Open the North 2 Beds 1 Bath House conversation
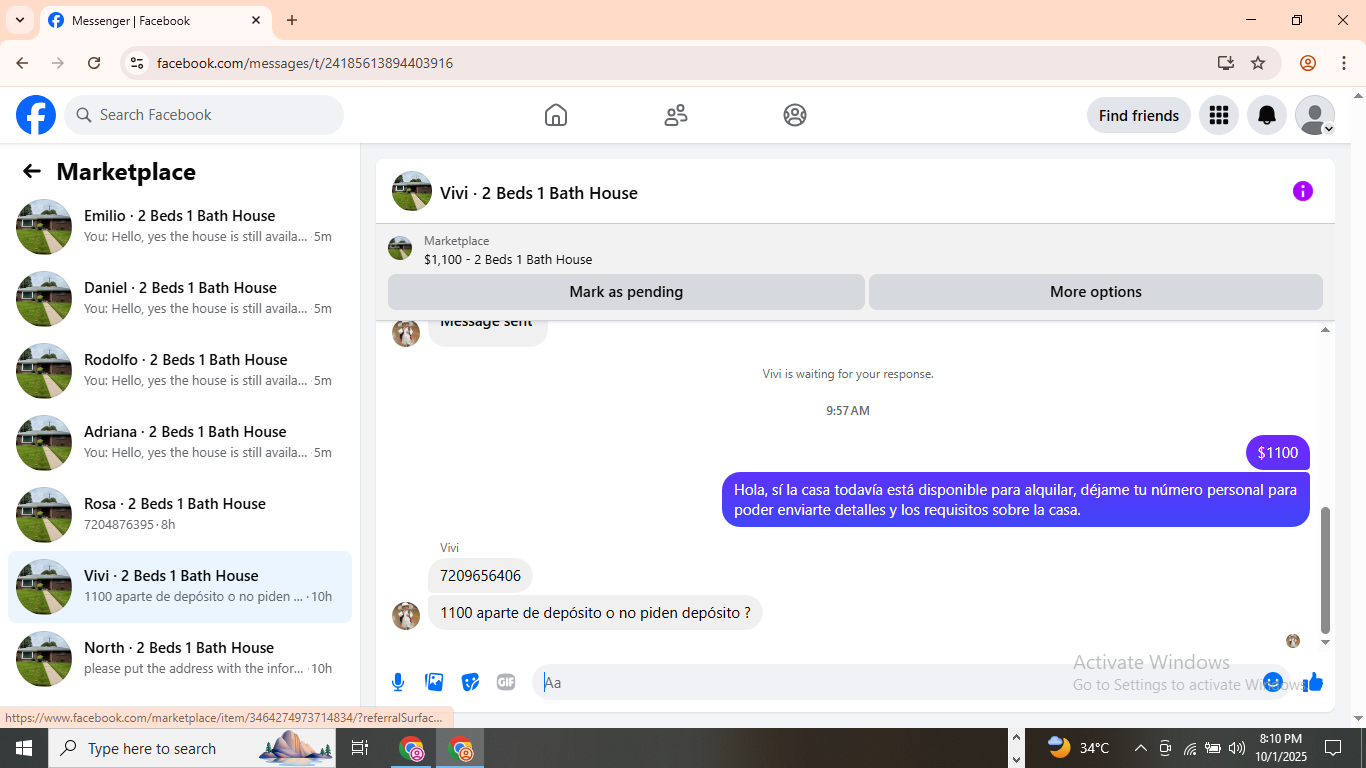1366x768 pixels. [180, 659]
